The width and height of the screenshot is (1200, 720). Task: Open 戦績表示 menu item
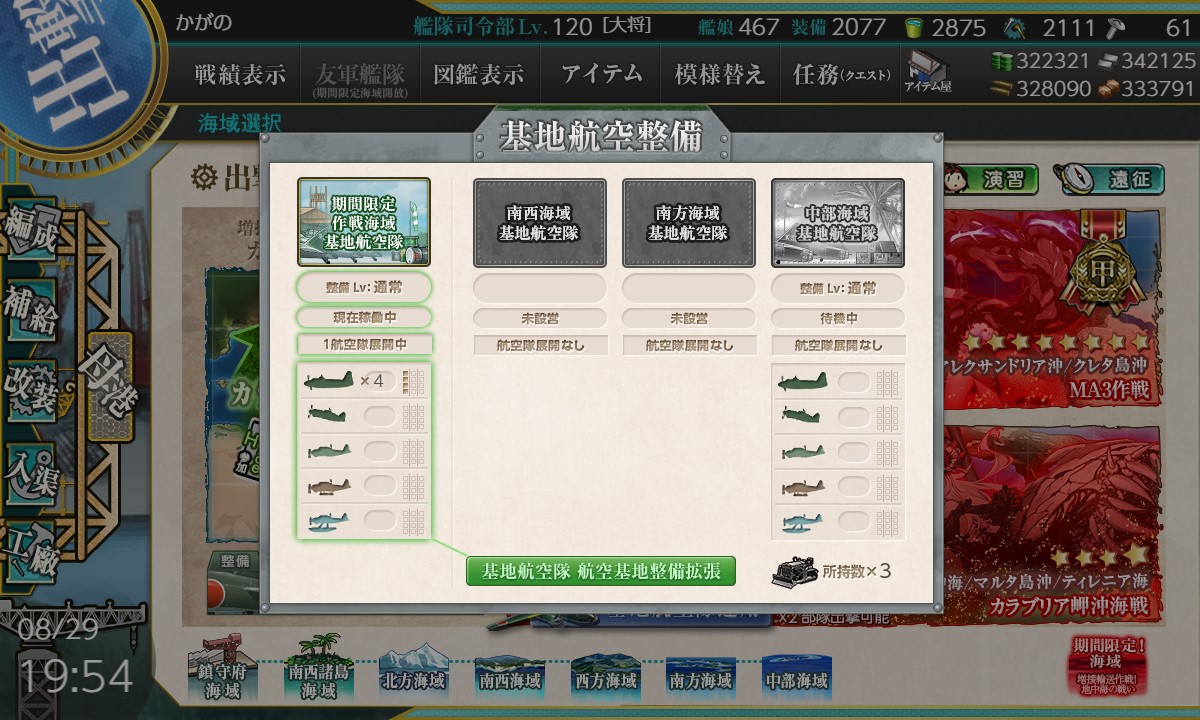(x=240, y=75)
